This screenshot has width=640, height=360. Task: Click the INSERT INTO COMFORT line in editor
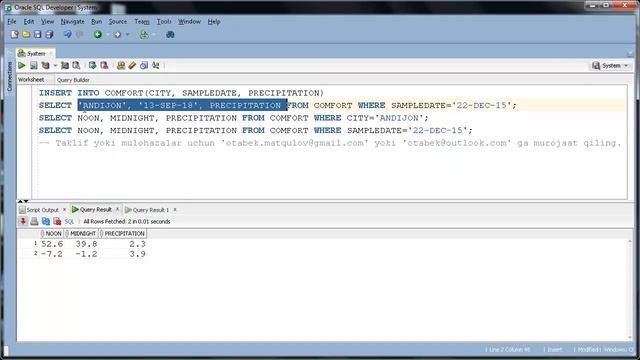[181, 93]
